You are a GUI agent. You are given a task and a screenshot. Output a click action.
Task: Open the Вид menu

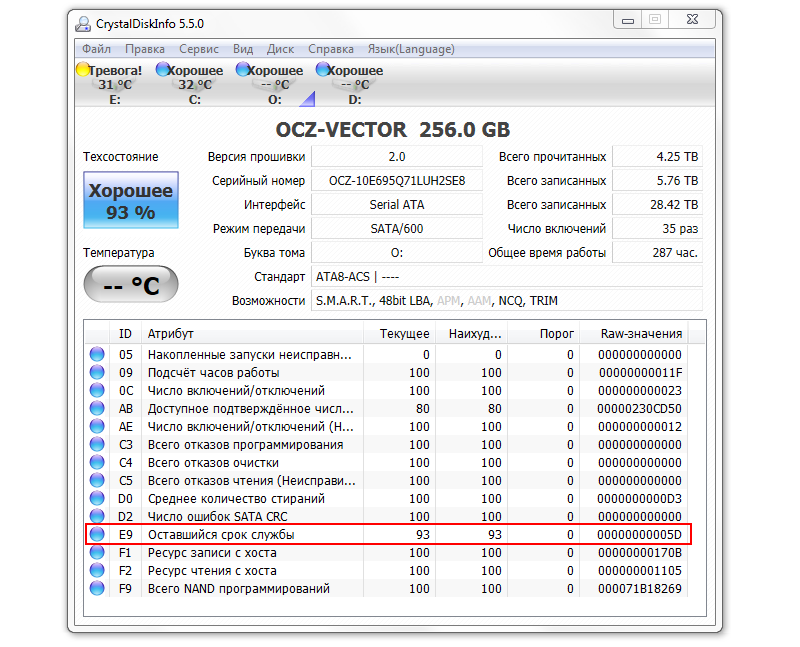243,49
